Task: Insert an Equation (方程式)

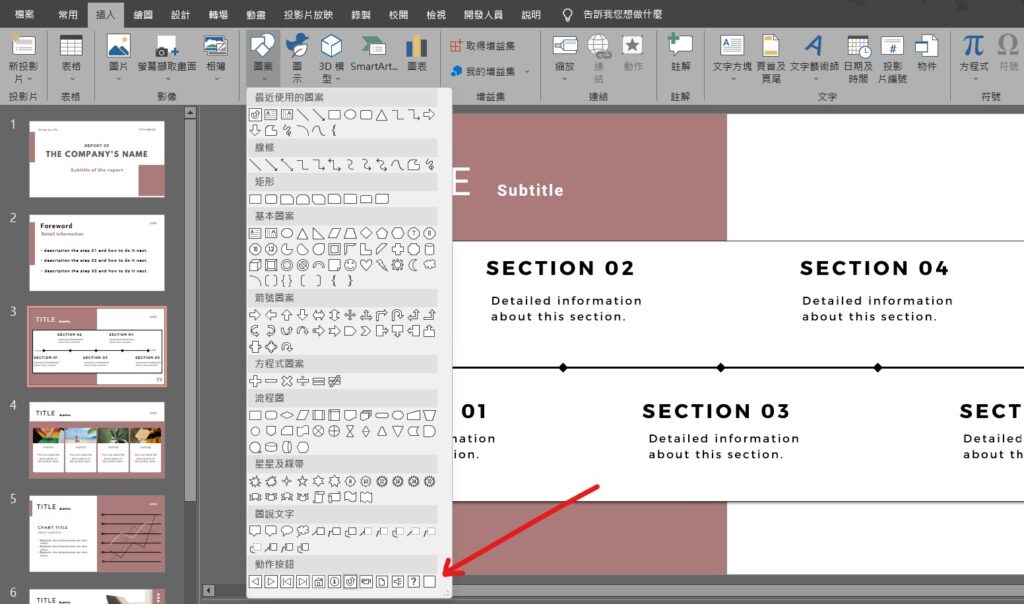Action: click(x=974, y=57)
